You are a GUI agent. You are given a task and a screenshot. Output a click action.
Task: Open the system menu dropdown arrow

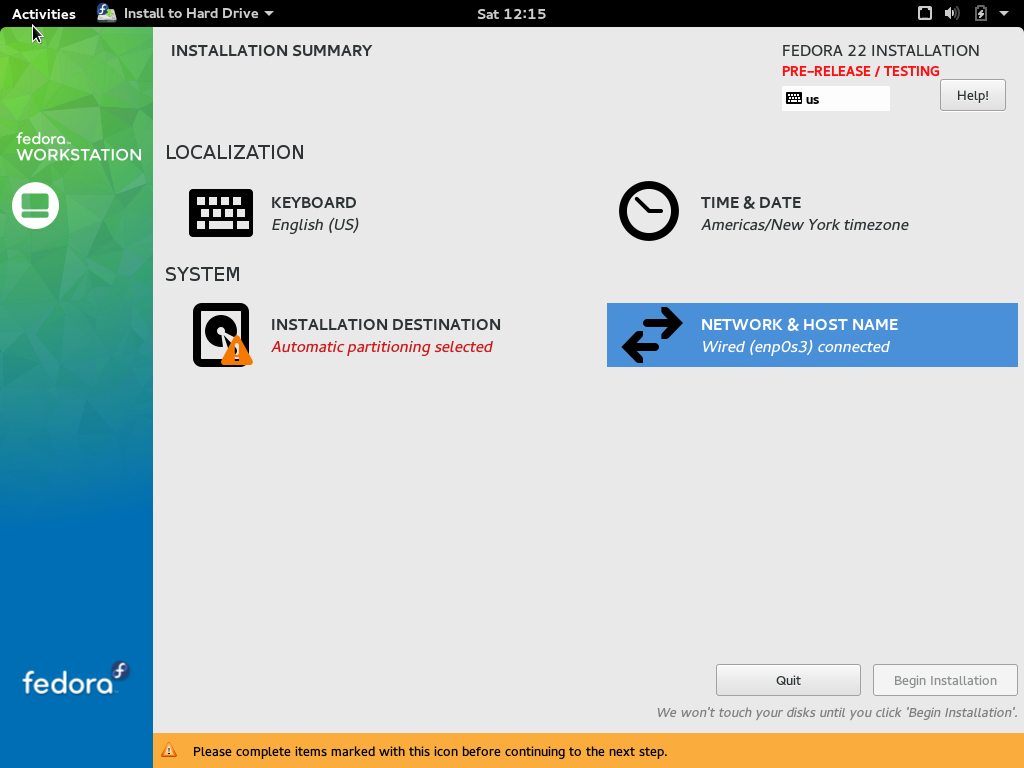[x=1004, y=13]
